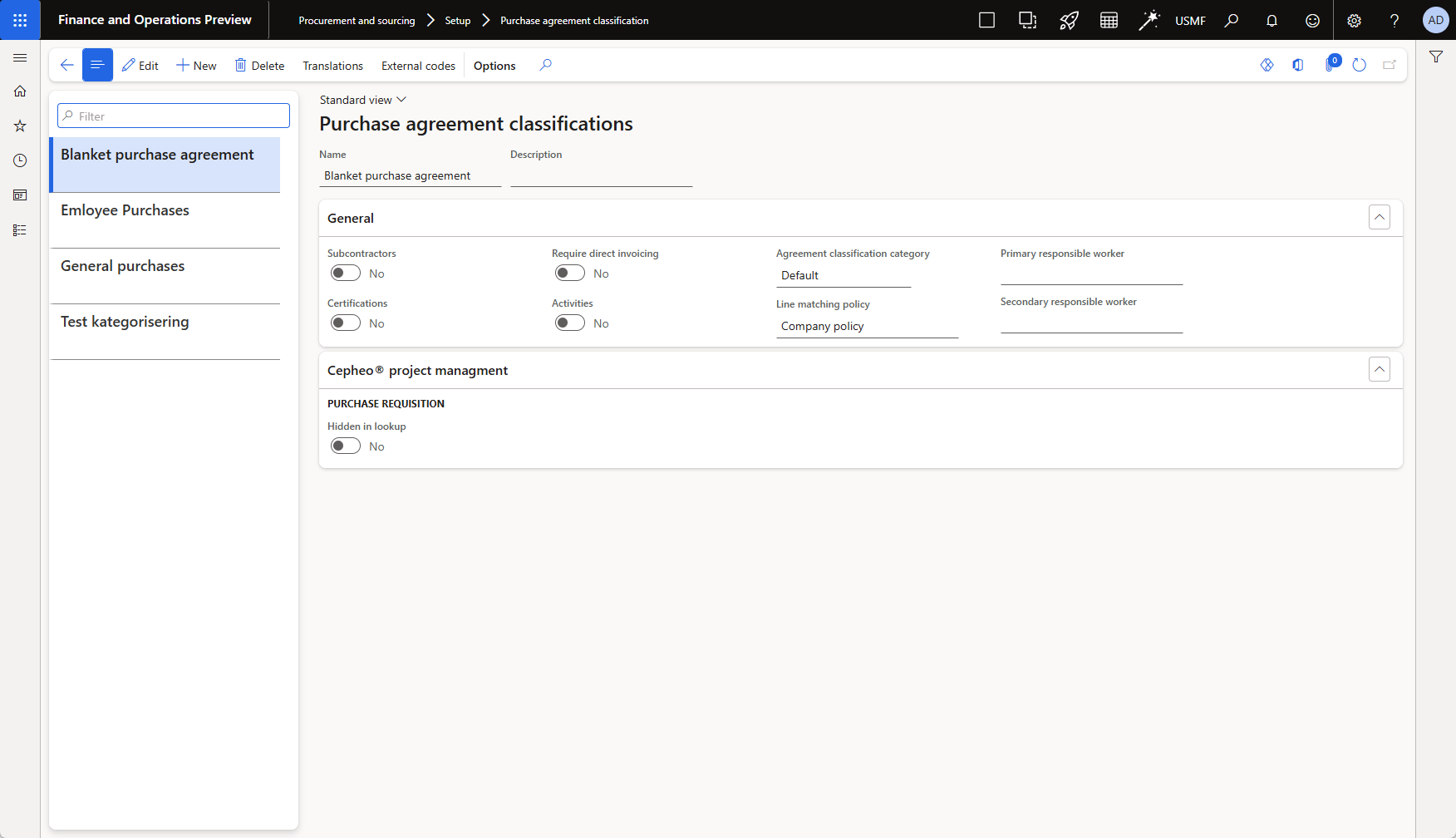
Task: Toggle the Certifications switch
Action: point(346,323)
